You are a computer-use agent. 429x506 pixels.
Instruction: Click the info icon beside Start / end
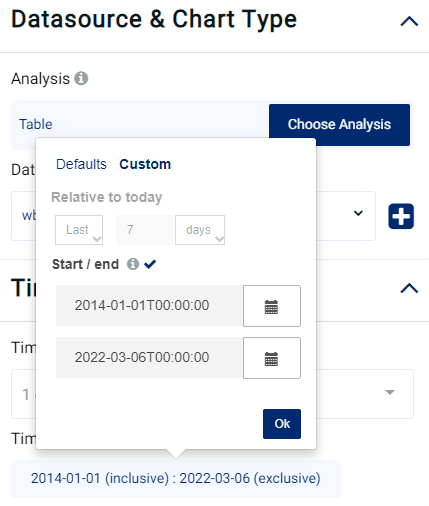133,264
